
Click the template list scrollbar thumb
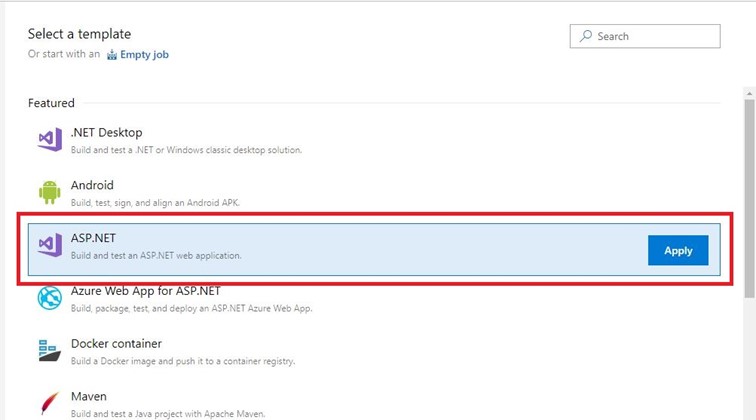(x=749, y=199)
